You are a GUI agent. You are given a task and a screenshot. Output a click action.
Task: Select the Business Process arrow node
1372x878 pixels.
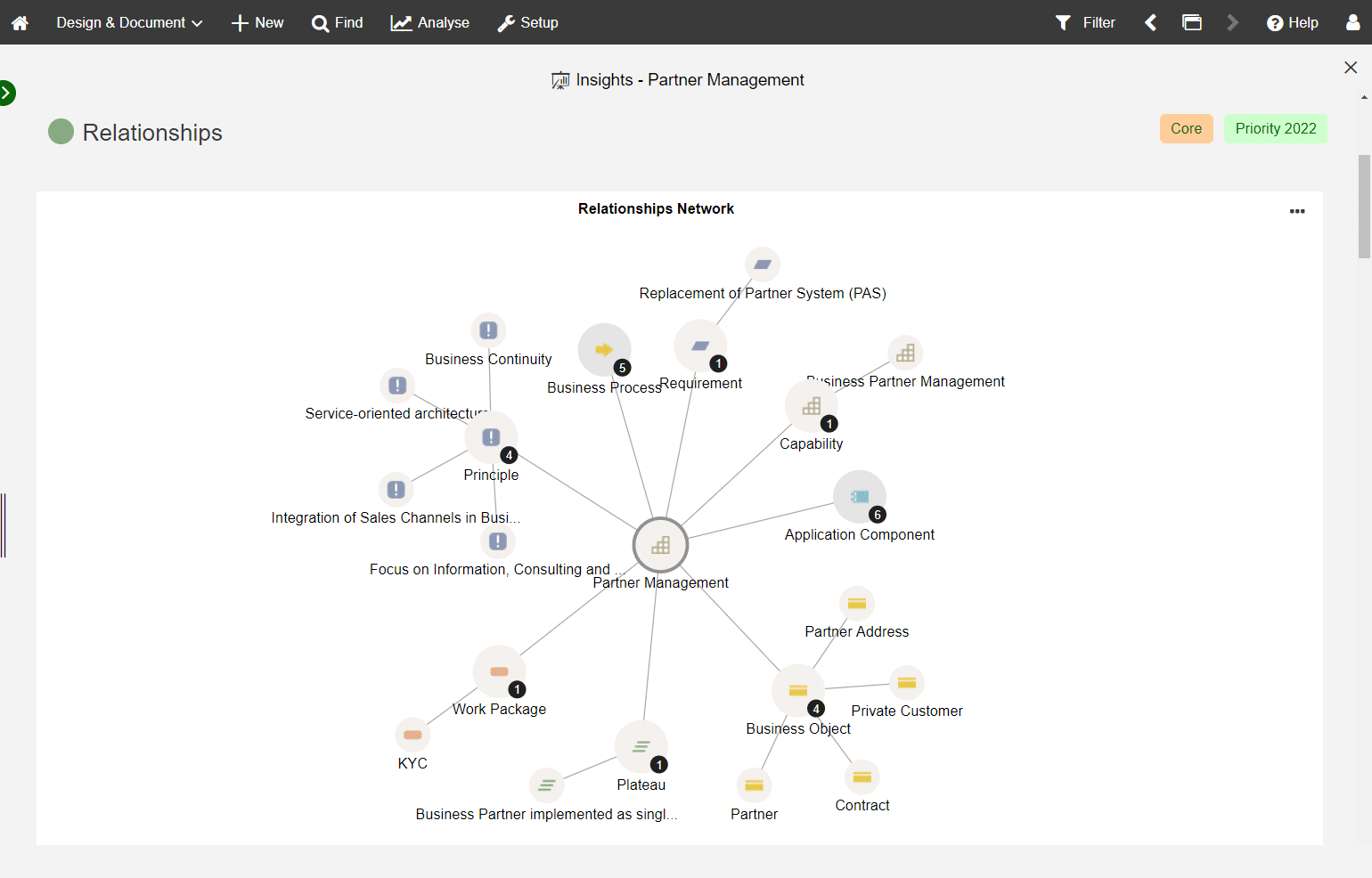coord(604,350)
